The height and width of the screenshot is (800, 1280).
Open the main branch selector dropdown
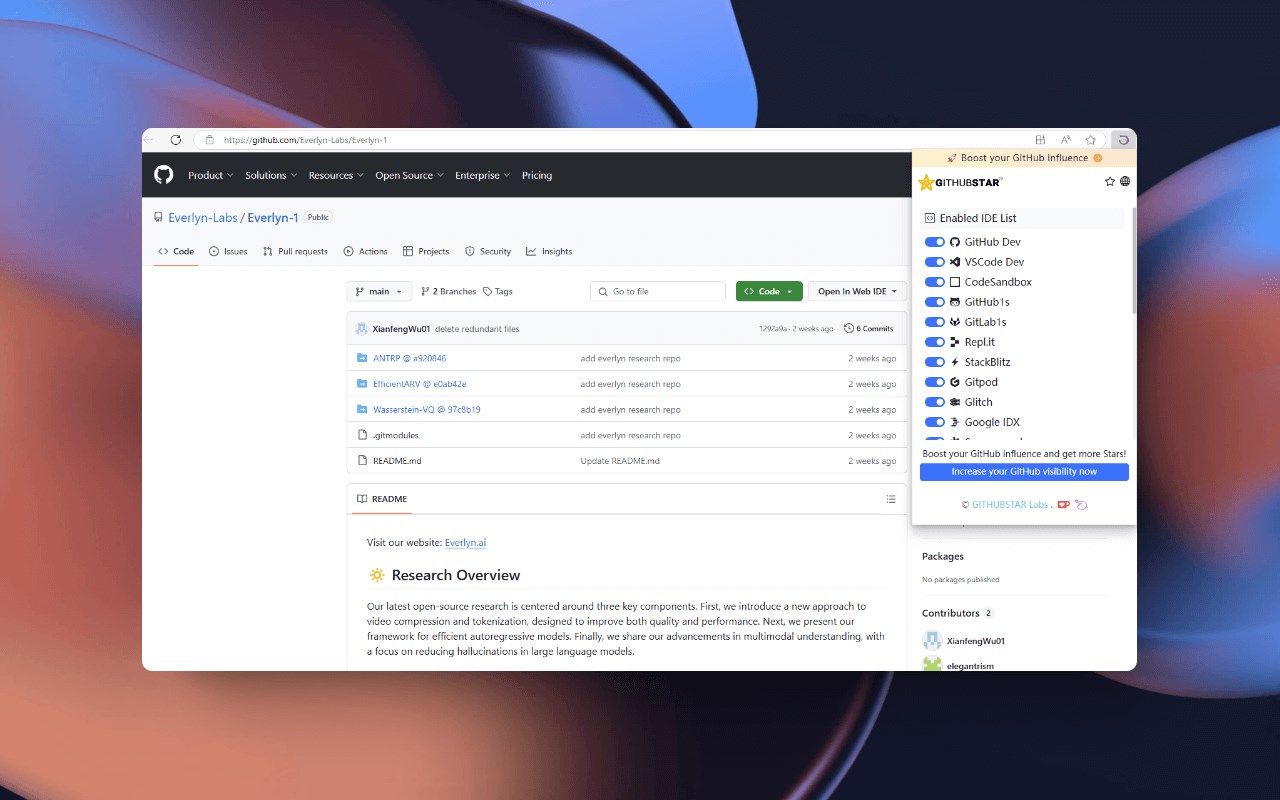pos(379,291)
